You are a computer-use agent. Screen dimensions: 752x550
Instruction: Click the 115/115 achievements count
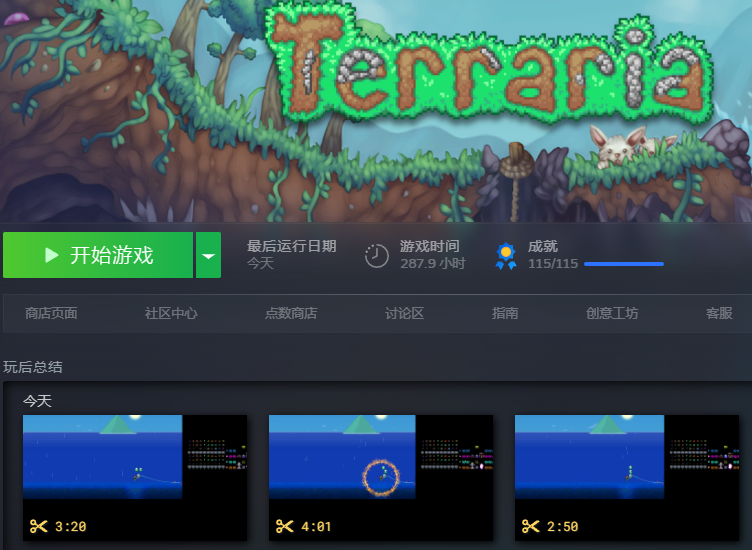[x=553, y=264]
